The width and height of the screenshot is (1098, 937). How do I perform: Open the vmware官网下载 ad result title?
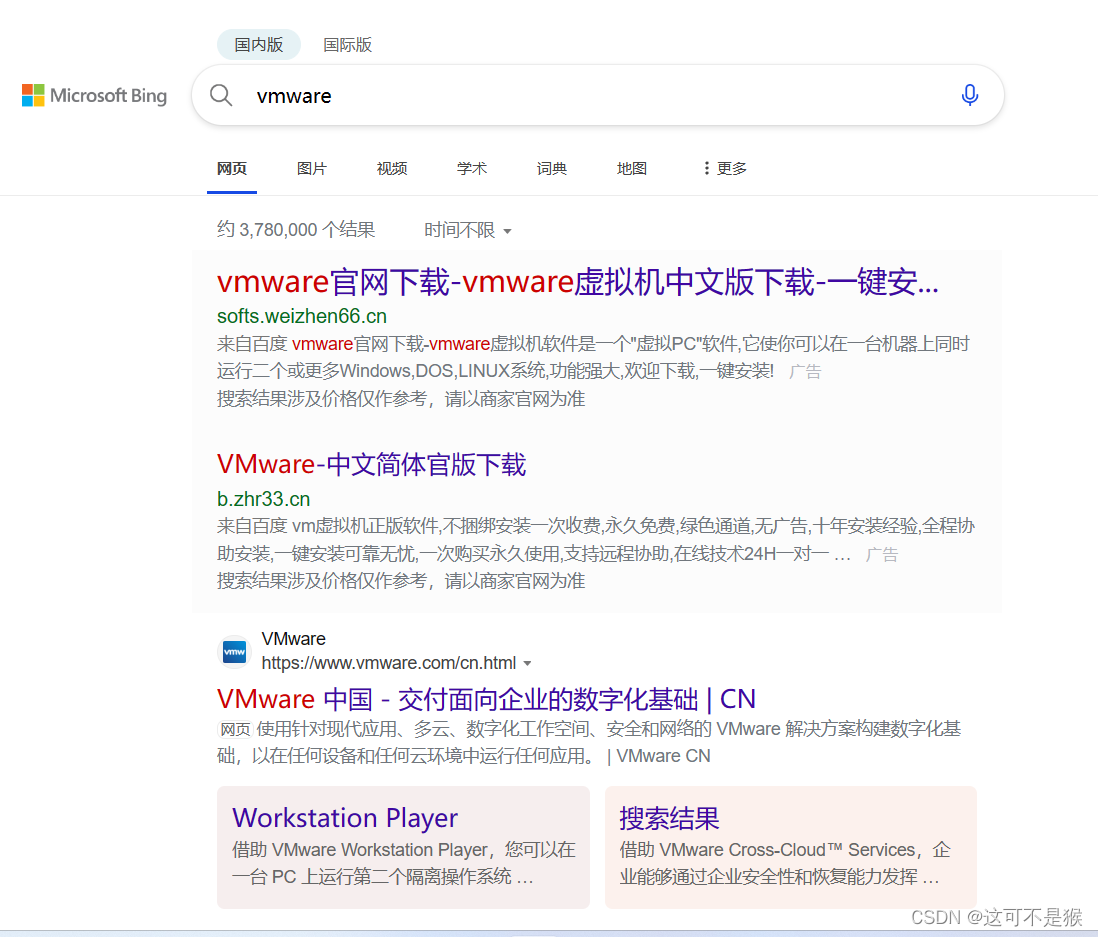tap(578, 282)
